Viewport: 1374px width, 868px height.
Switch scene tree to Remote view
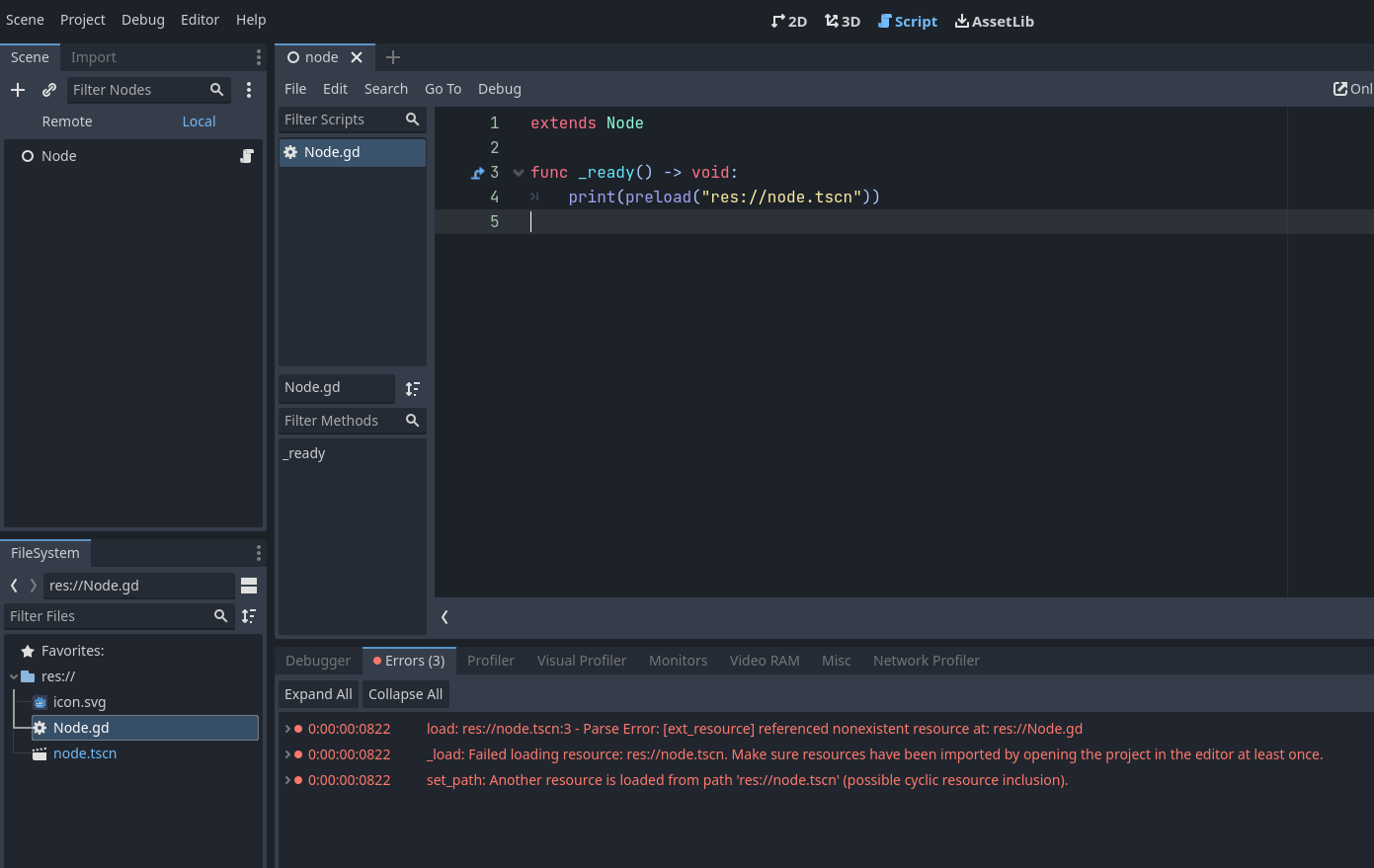tap(67, 120)
